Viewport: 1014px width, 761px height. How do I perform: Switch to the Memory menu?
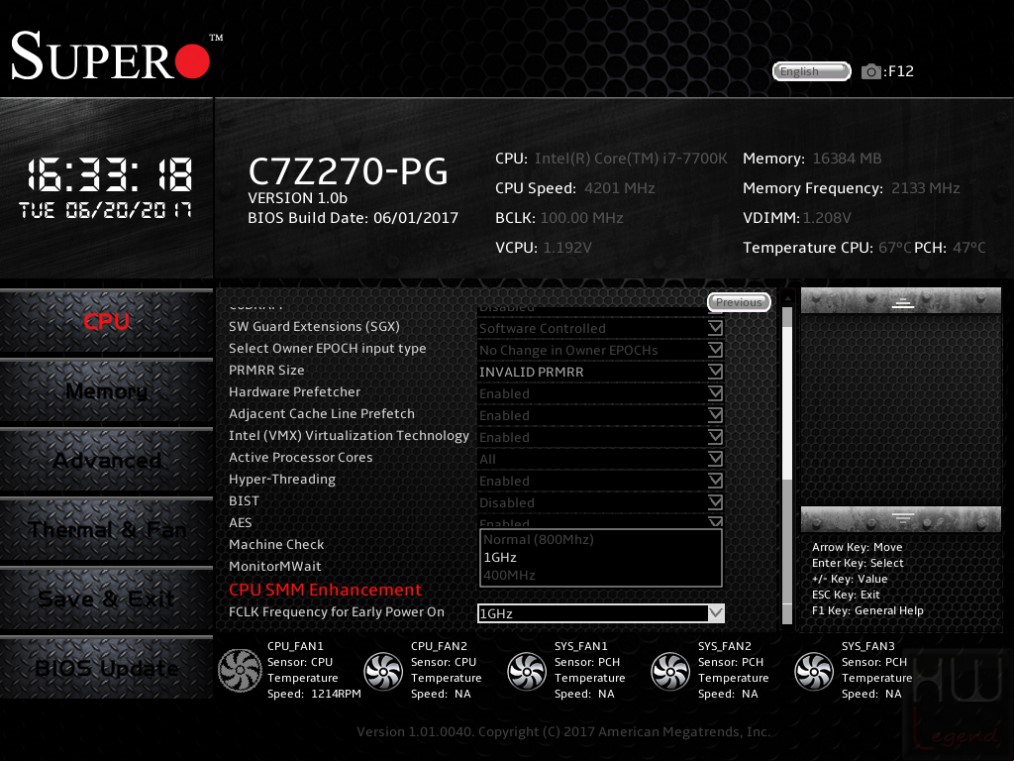(x=107, y=391)
